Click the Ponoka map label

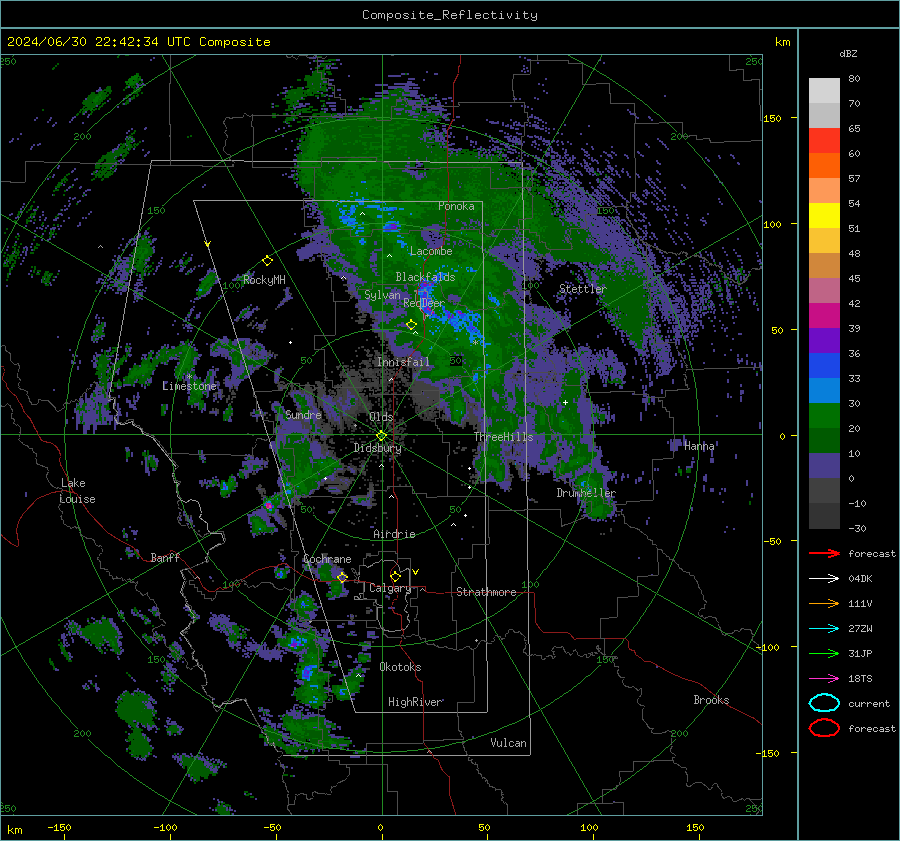pos(456,206)
